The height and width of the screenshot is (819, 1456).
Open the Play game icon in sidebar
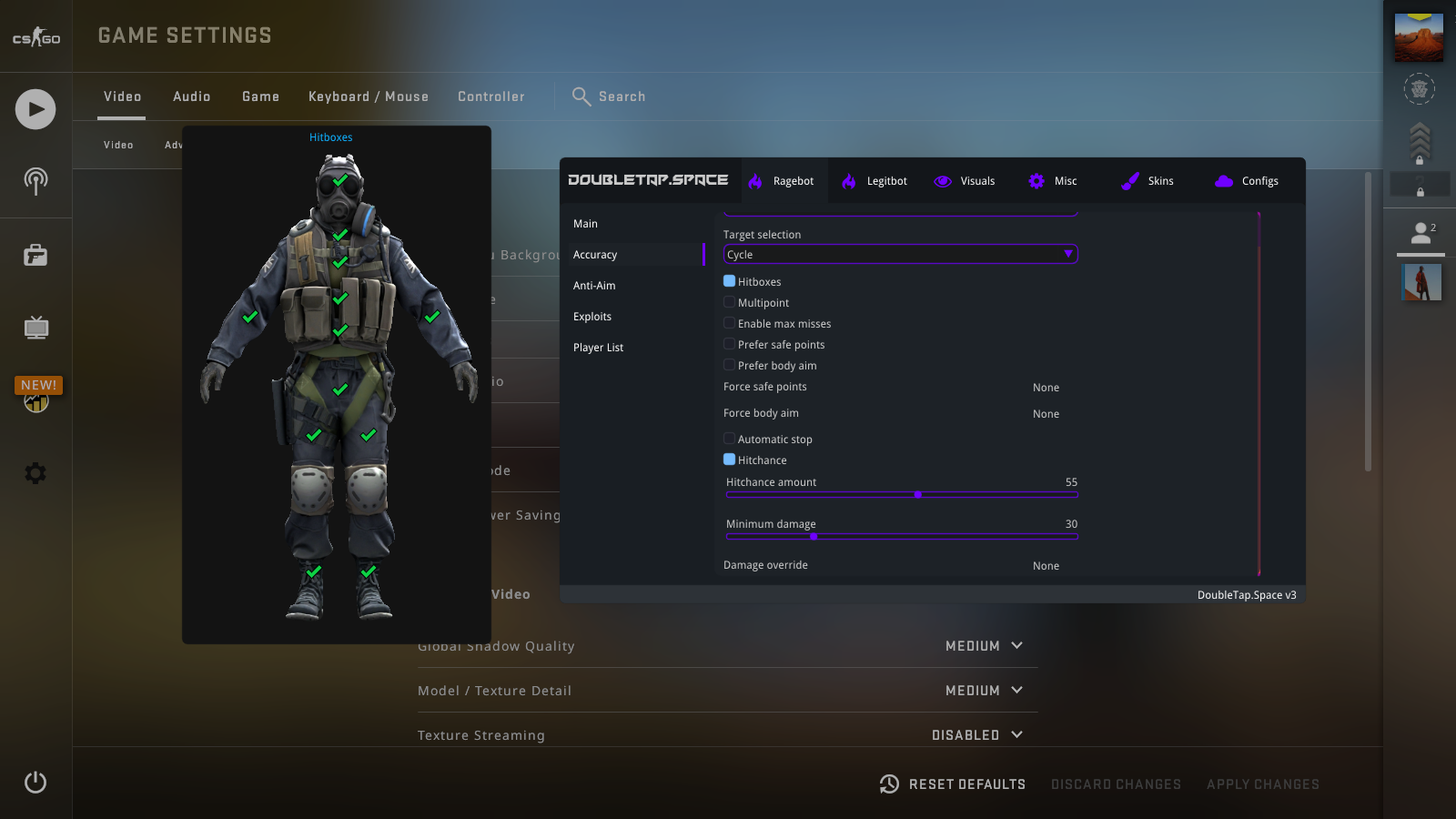pos(35,109)
